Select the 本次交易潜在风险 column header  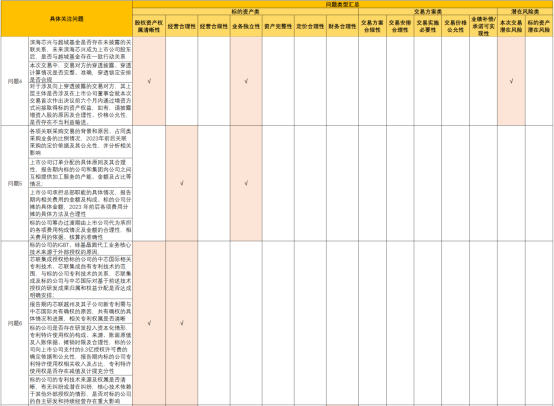pyautogui.click(x=511, y=26)
